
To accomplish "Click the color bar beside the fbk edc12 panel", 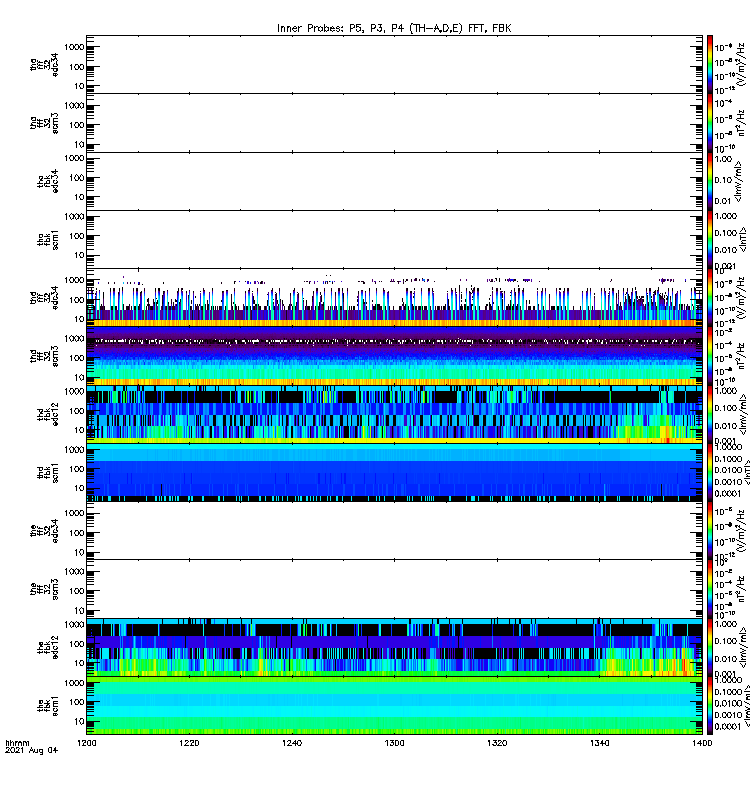I will (709, 647).
